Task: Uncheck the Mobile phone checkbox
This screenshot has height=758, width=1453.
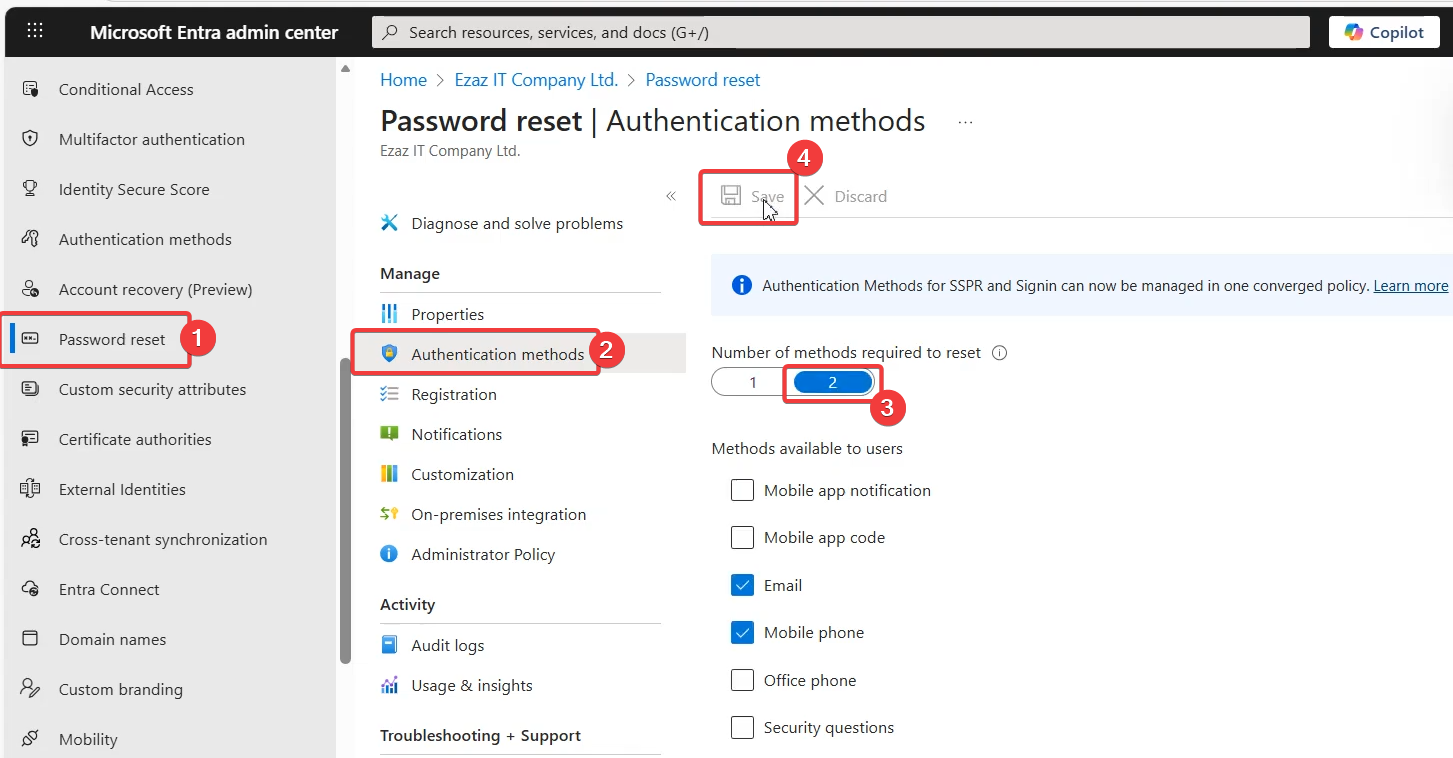Action: pos(742,632)
